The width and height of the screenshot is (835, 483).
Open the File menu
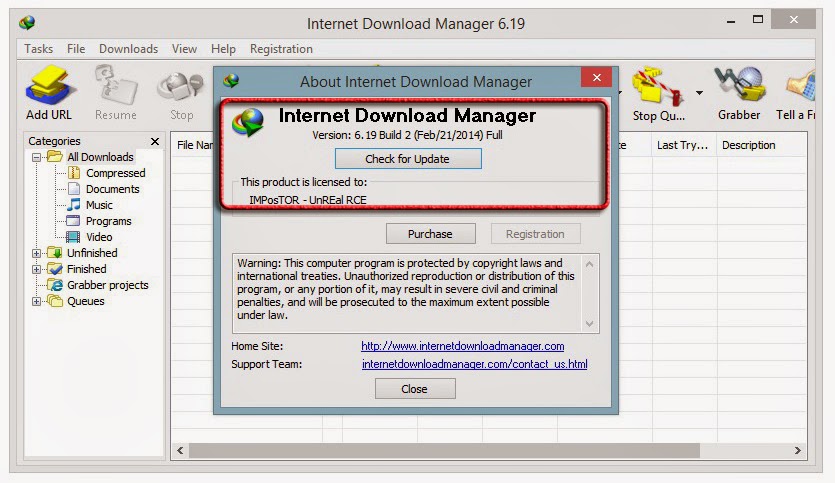pyautogui.click(x=76, y=49)
